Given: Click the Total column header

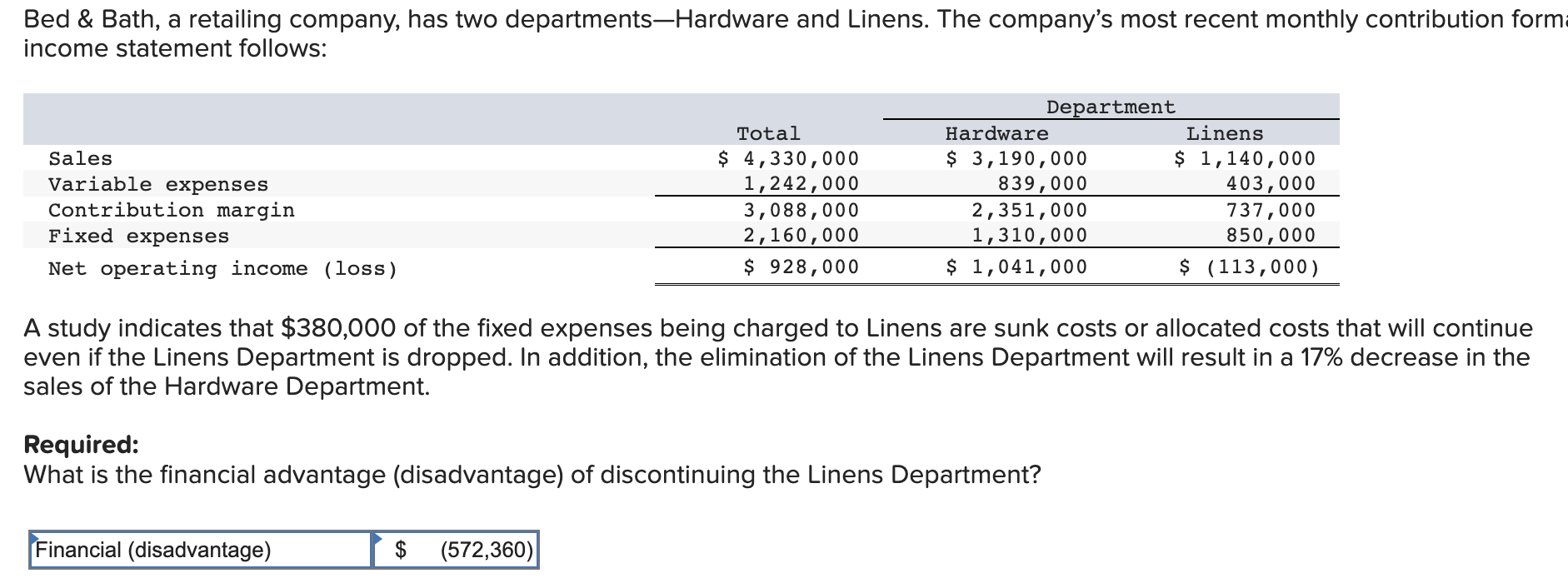Looking at the screenshot, I should [768, 133].
